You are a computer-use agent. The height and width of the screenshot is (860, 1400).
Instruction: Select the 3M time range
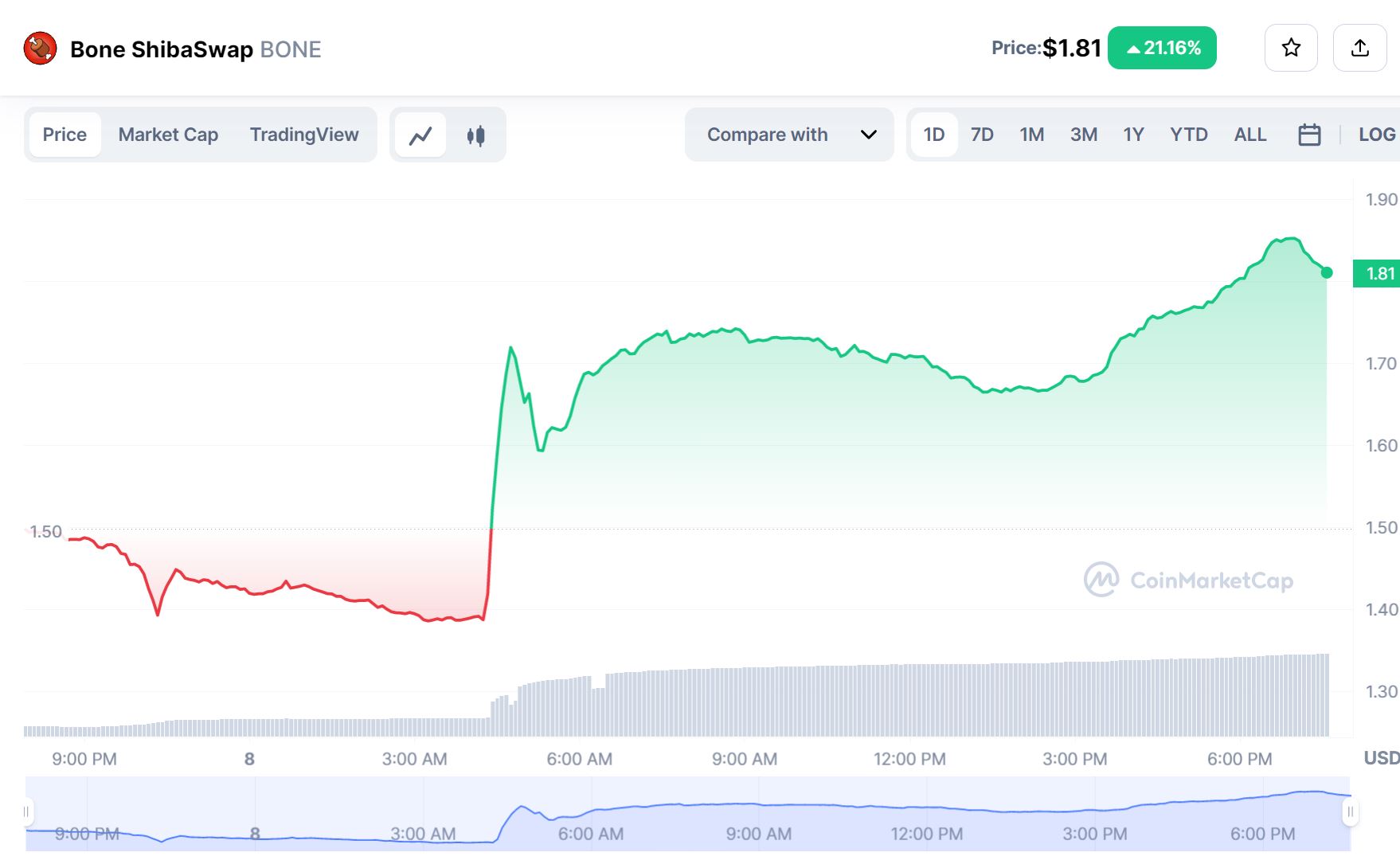1084,135
